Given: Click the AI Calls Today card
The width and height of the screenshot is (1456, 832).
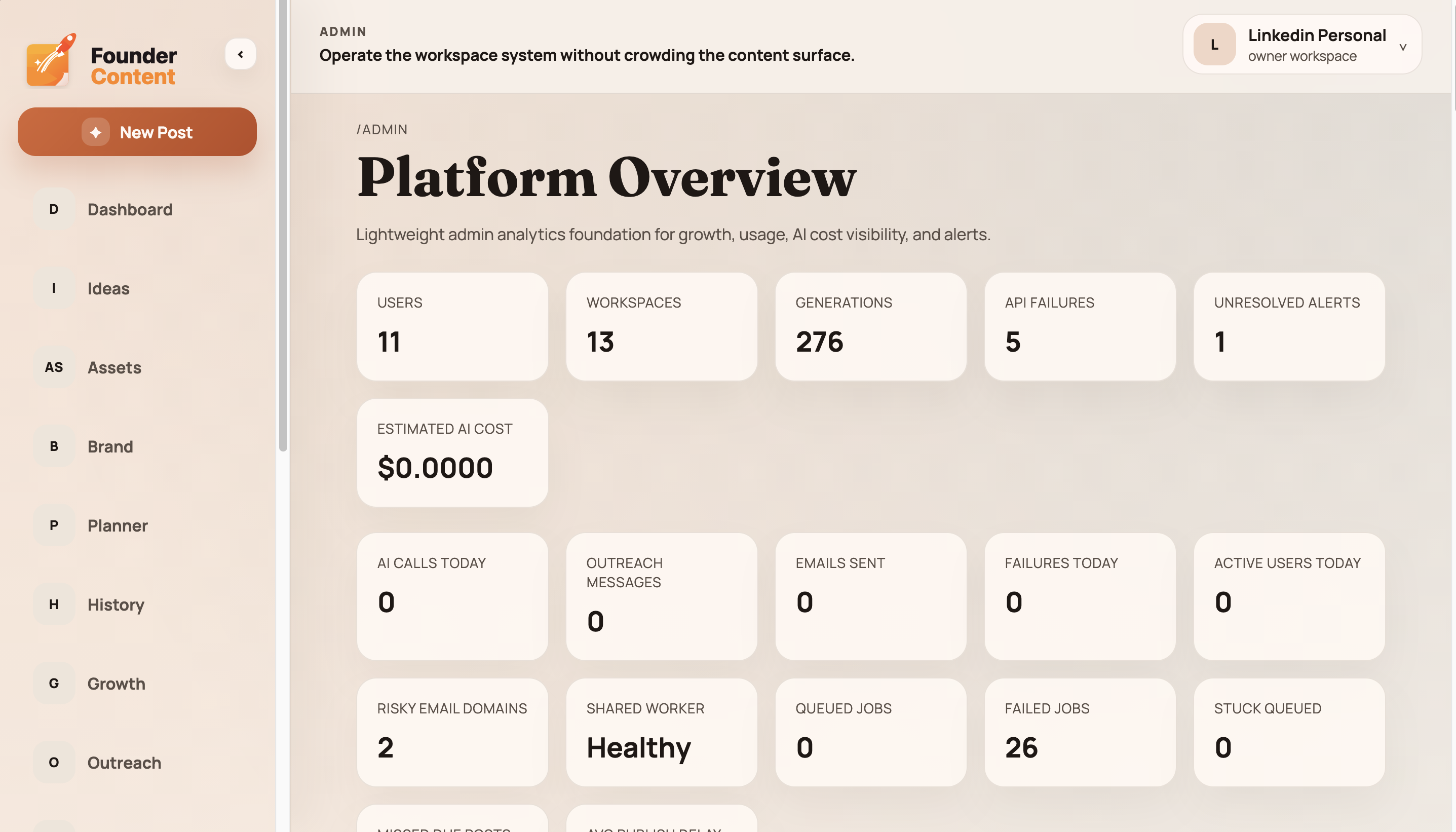Looking at the screenshot, I should click(x=452, y=596).
